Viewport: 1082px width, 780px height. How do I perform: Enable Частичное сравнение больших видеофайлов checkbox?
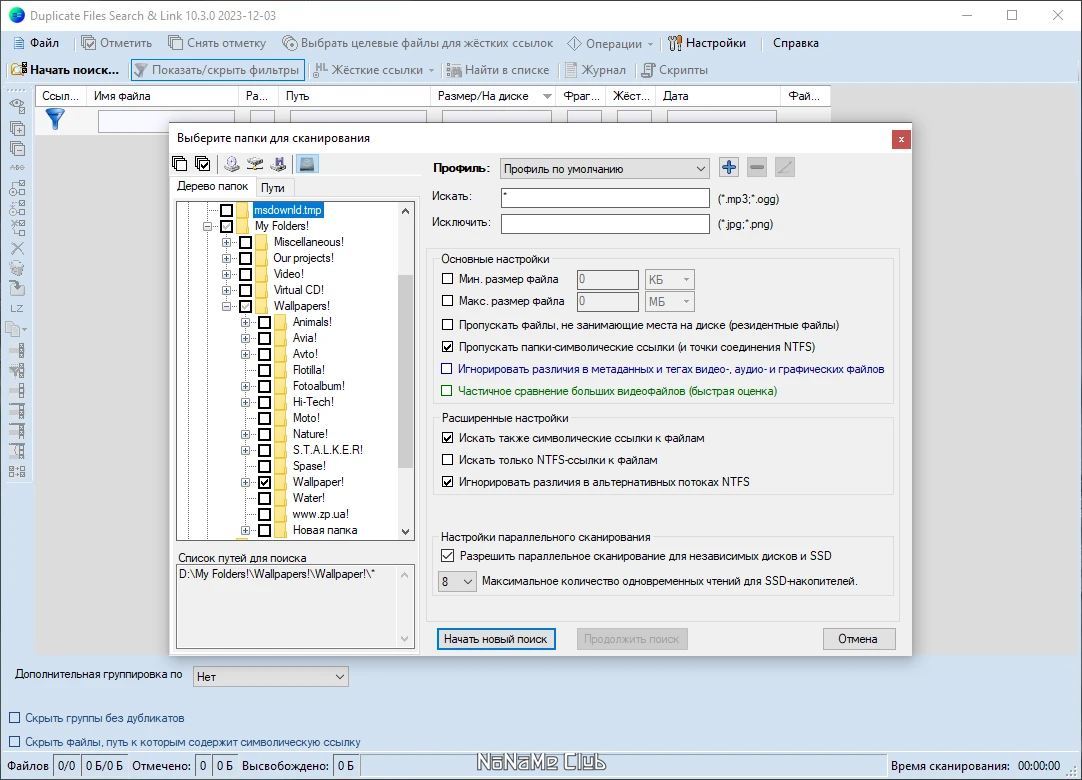pyautogui.click(x=447, y=391)
